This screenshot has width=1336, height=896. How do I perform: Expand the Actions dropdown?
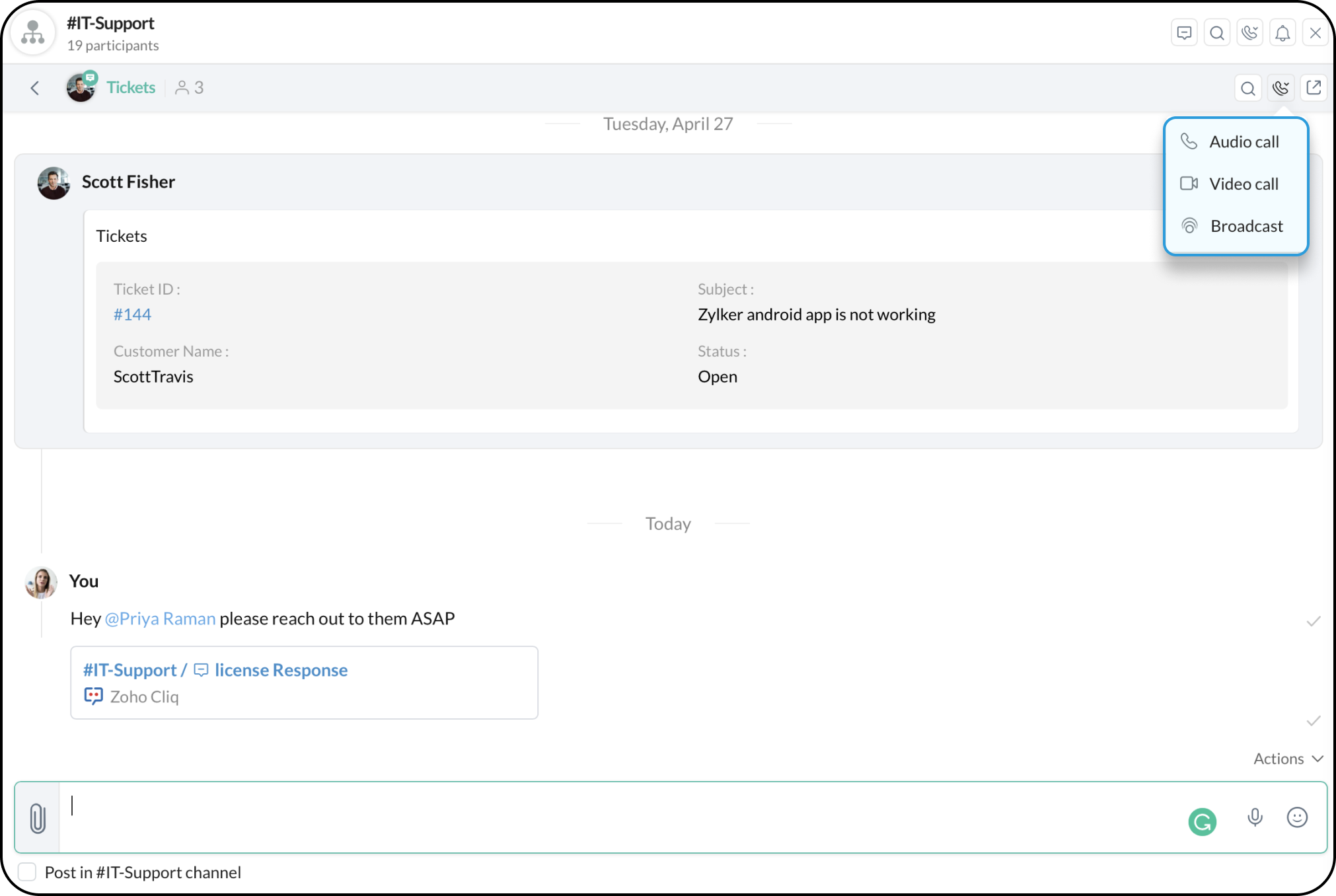pos(1288,759)
